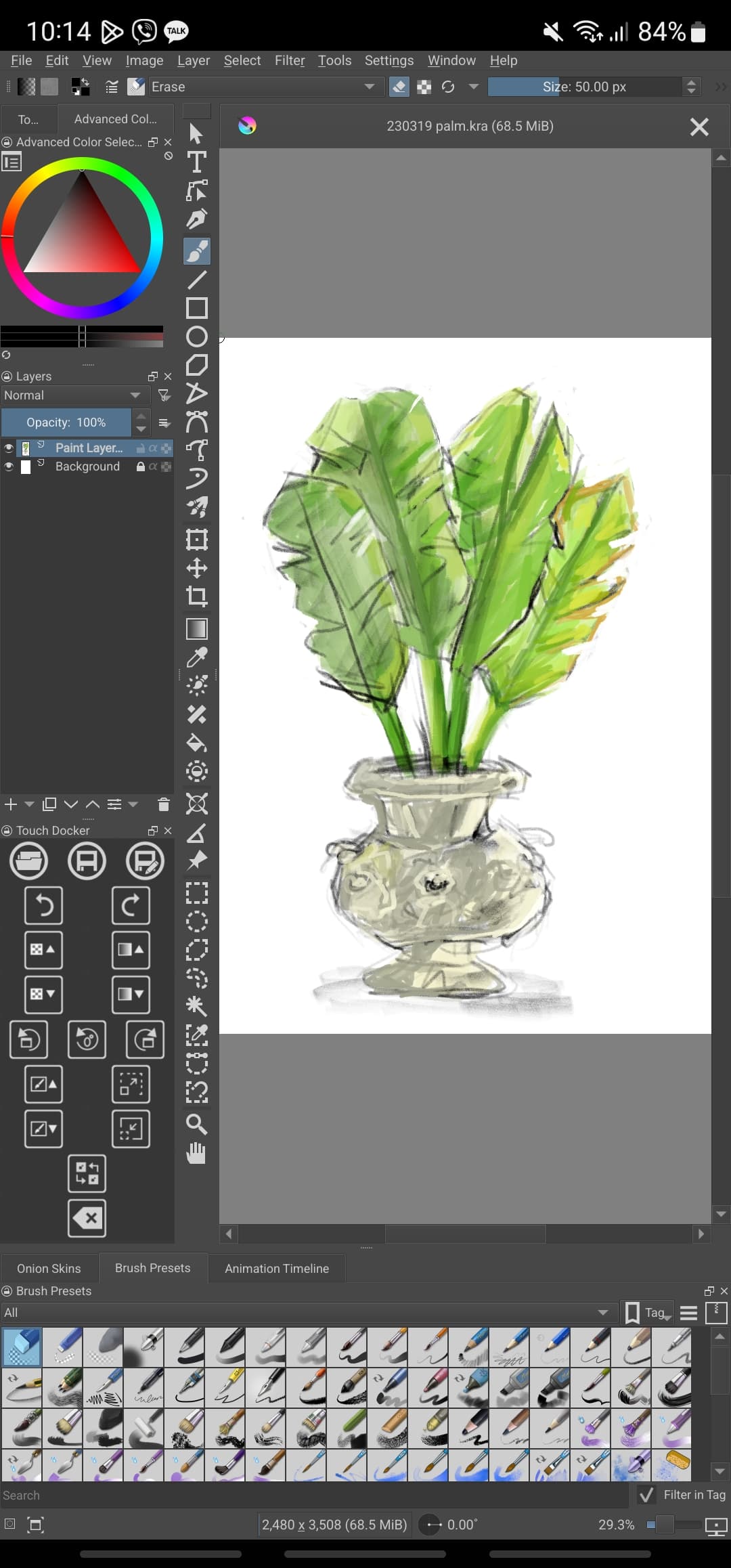Click the brush presets Search field
731x1568 pixels.
coord(314,1495)
